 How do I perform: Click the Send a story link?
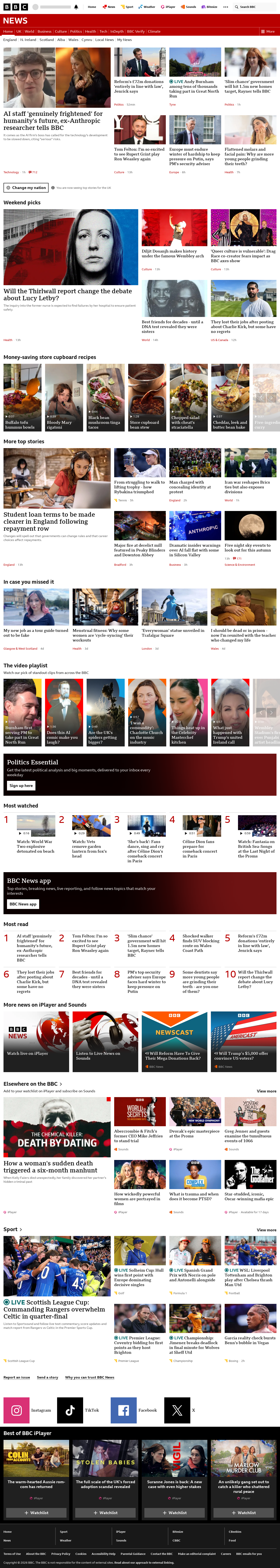47,1377
